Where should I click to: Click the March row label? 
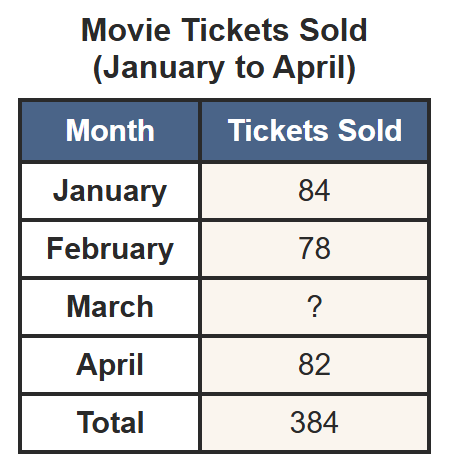tap(110, 307)
